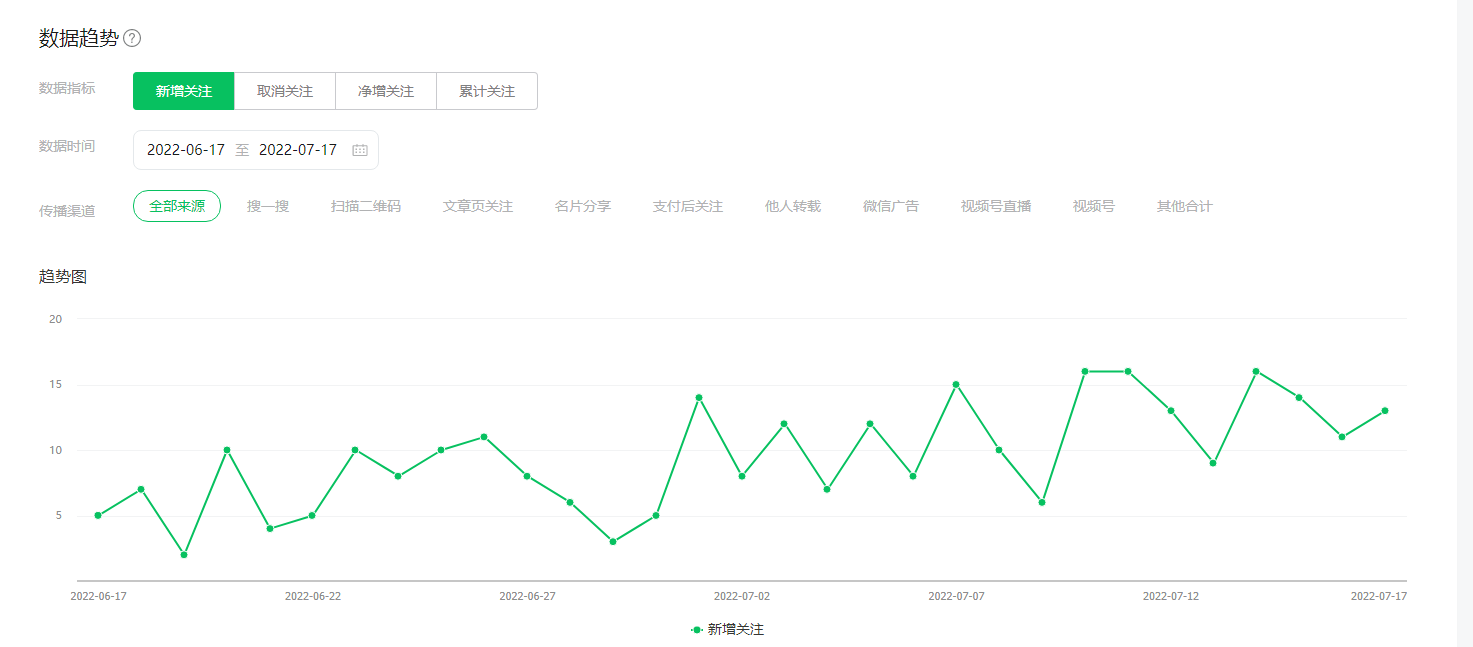Viewport: 1473px width, 647px height.
Task: Filter by 扫描二维码 channel
Action: 366,207
